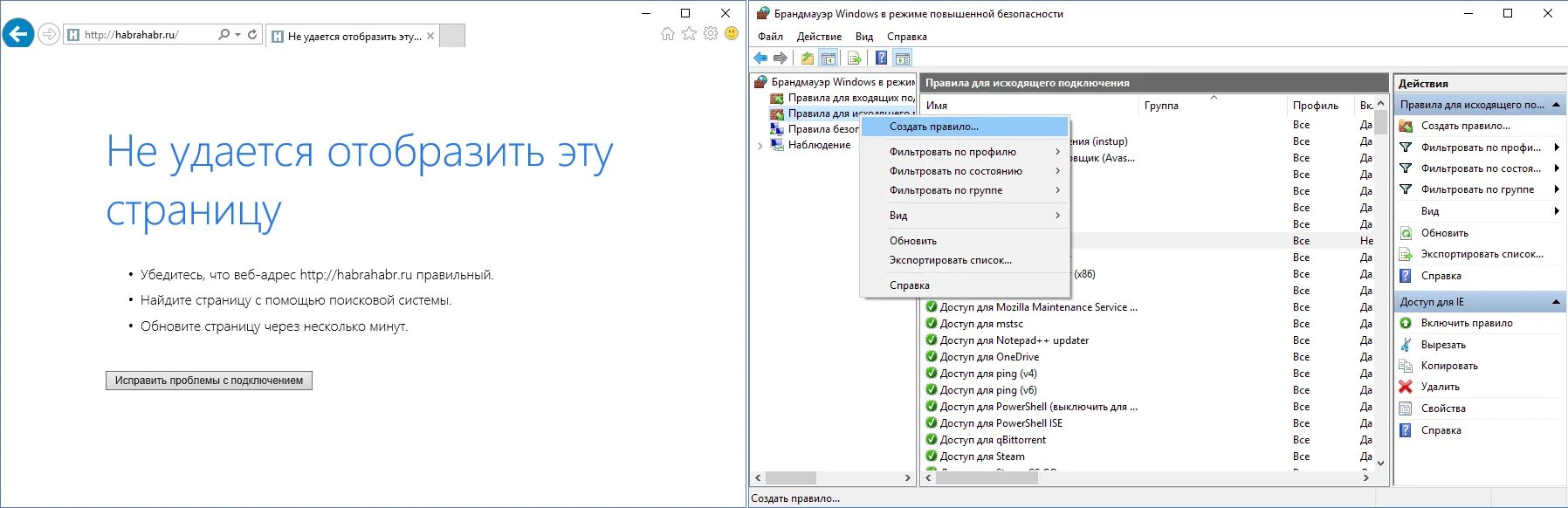Select rule 'Доступ для Steam'
The width and height of the screenshot is (1568, 508).
click(975, 457)
